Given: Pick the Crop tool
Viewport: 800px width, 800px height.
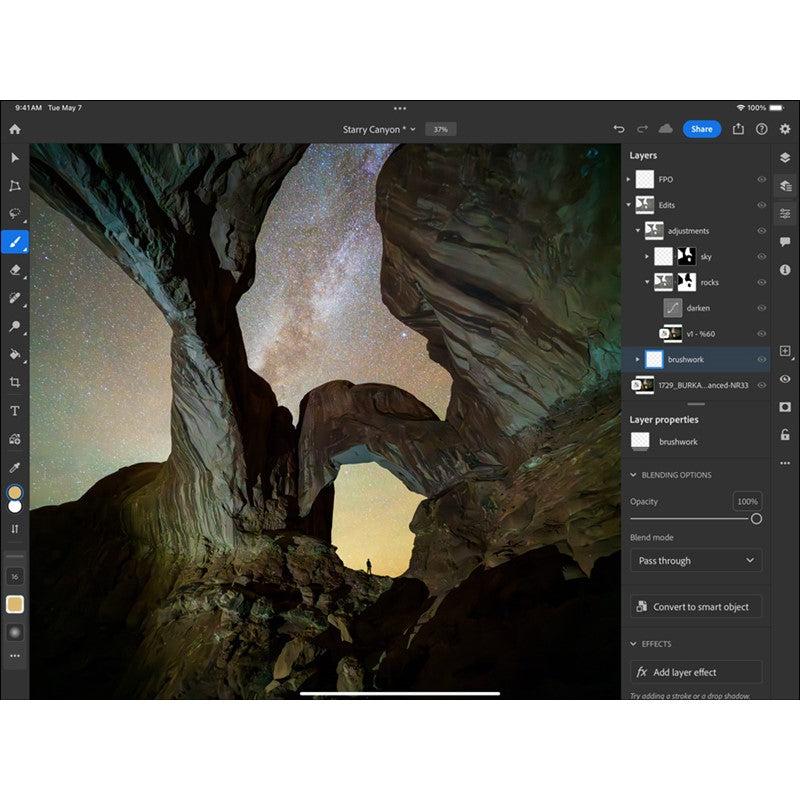Looking at the screenshot, I should point(15,382).
